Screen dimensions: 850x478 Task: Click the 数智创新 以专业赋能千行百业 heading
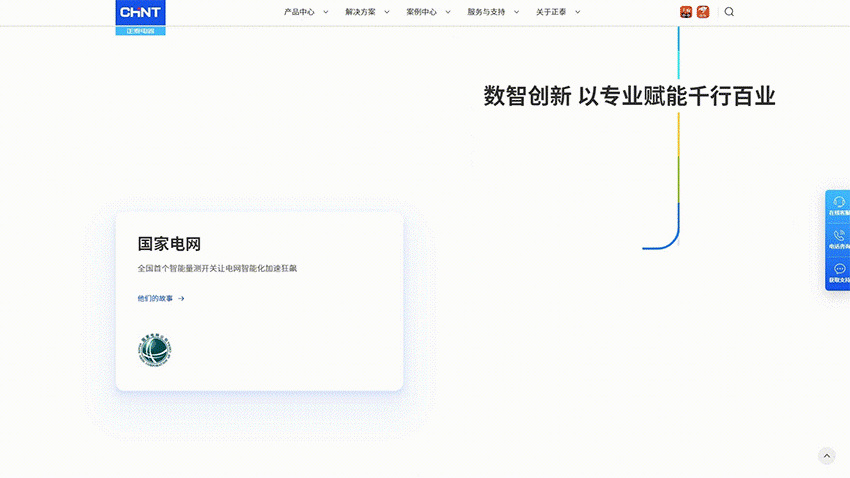(629, 96)
